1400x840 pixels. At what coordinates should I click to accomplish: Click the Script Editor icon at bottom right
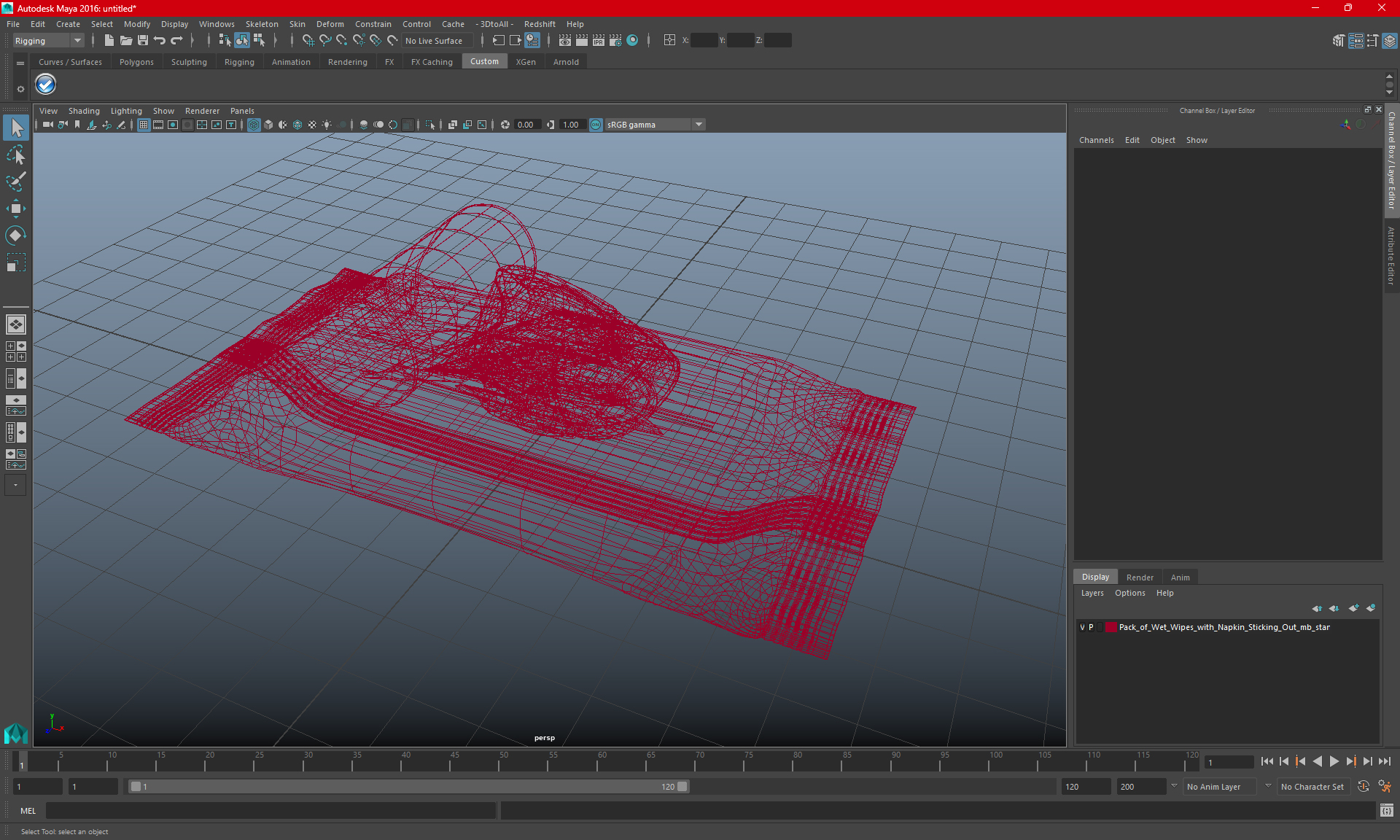[1387, 810]
